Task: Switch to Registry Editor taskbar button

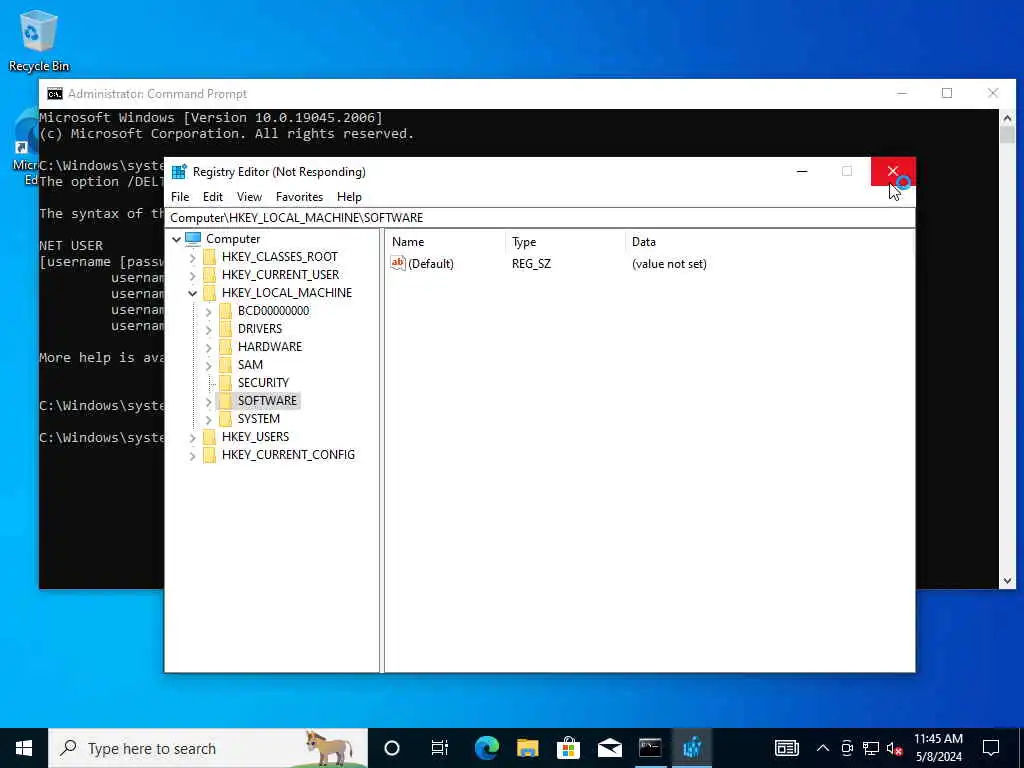Action: (x=692, y=748)
